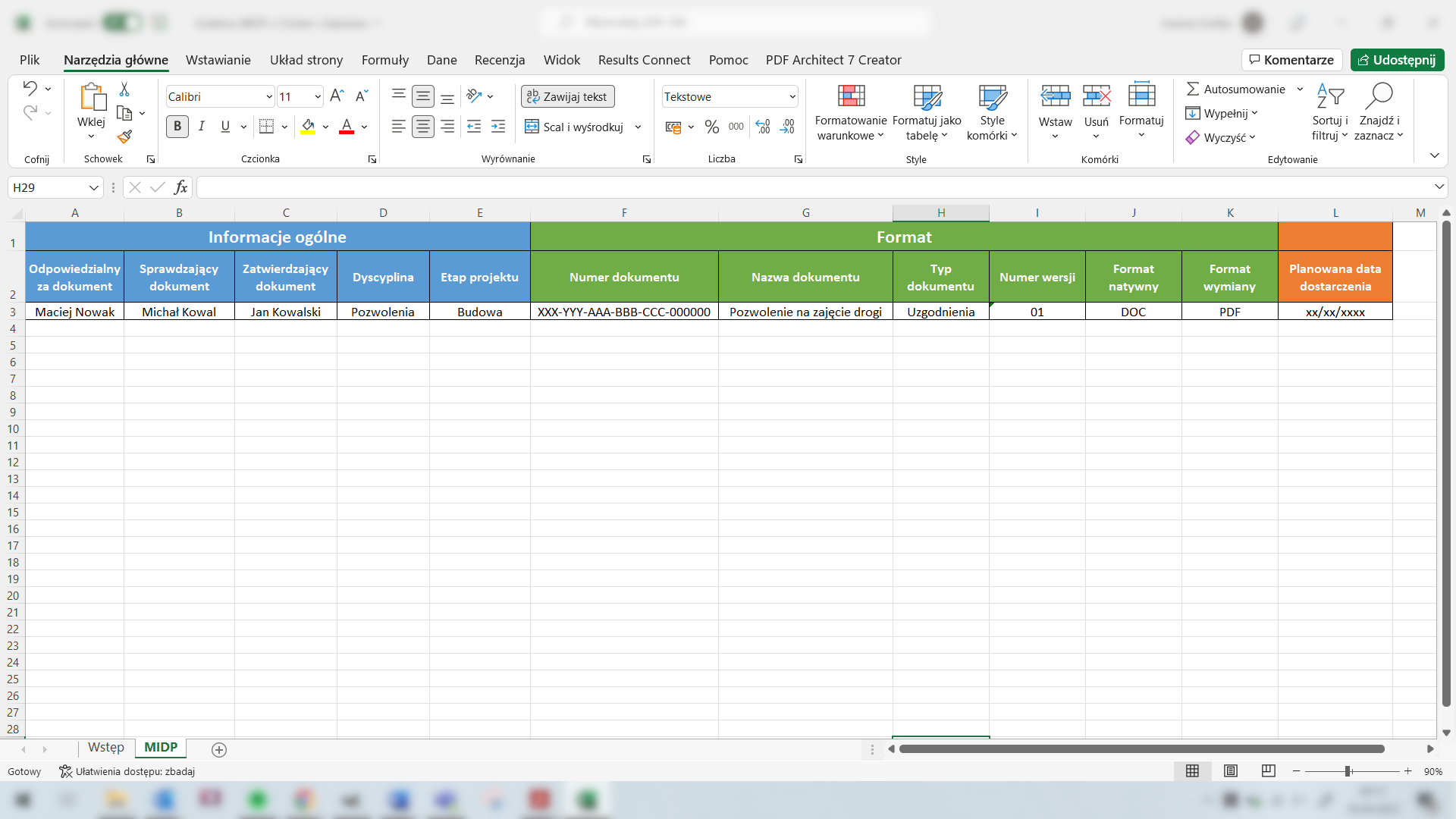This screenshot has width=1456, height=819.
Task: Open the Tekstowe number format dropdown
Action: point(792,97)
